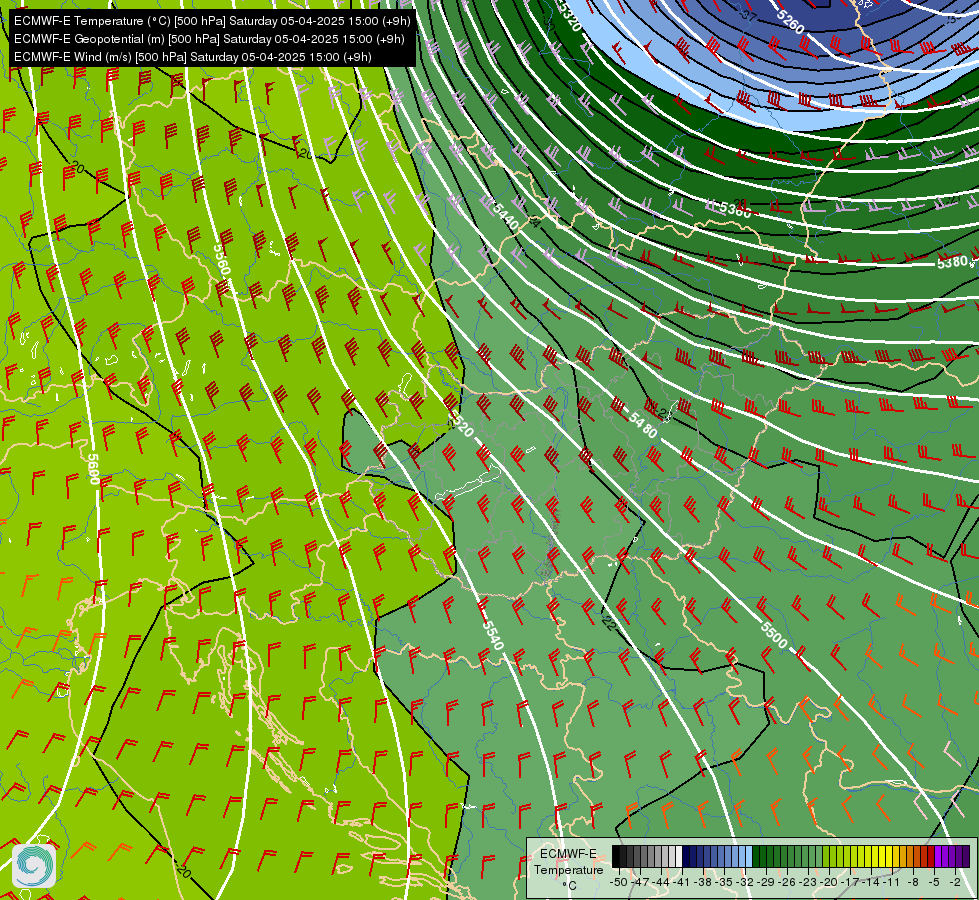Click the -29 legend tick label

tap(766, 882)
